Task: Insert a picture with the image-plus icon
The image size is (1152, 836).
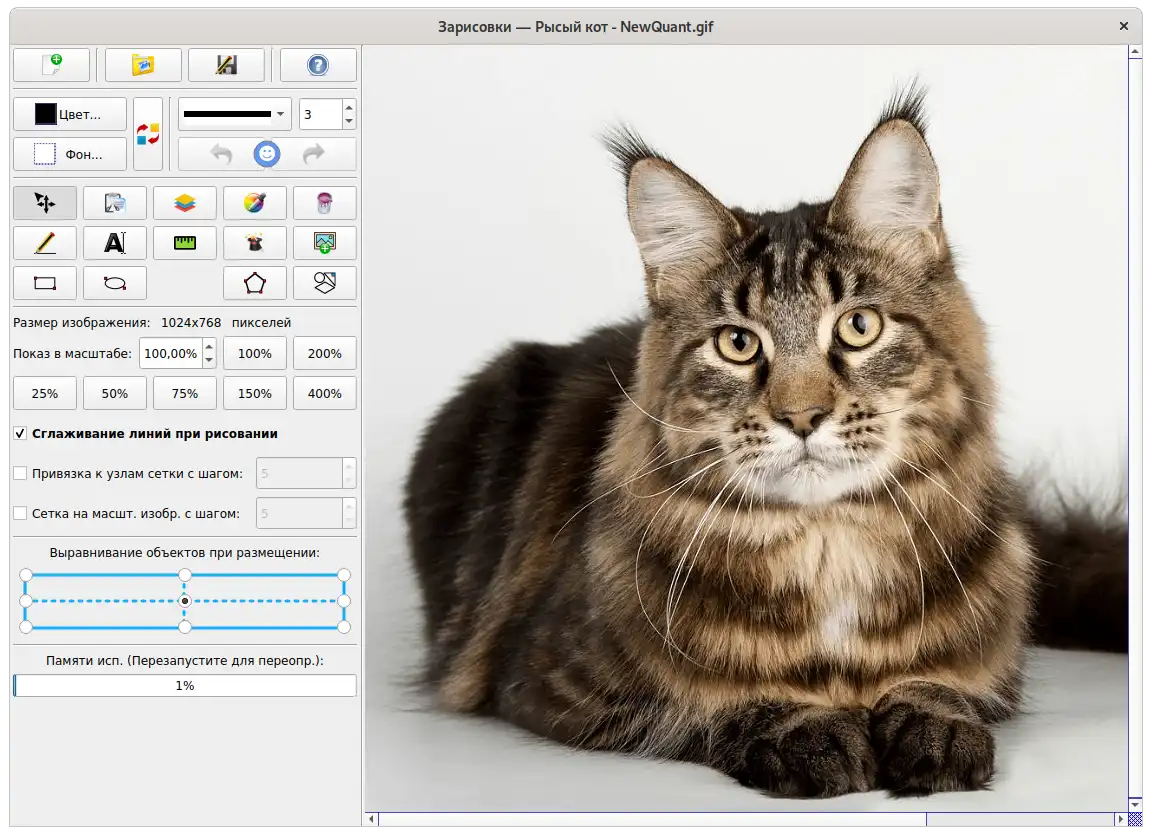Action: (325, 243)
